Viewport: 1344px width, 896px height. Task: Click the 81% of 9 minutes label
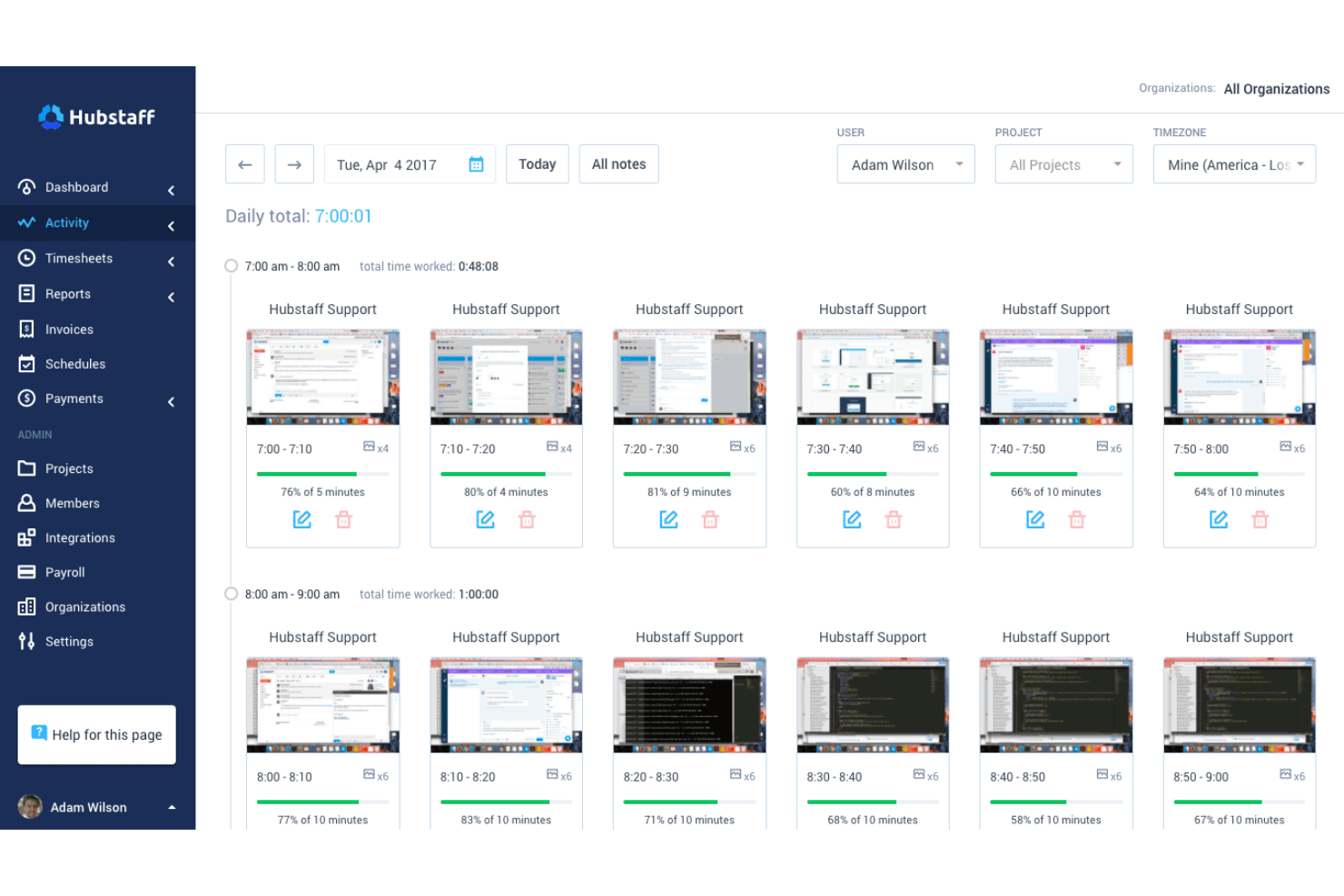[689, 492]
